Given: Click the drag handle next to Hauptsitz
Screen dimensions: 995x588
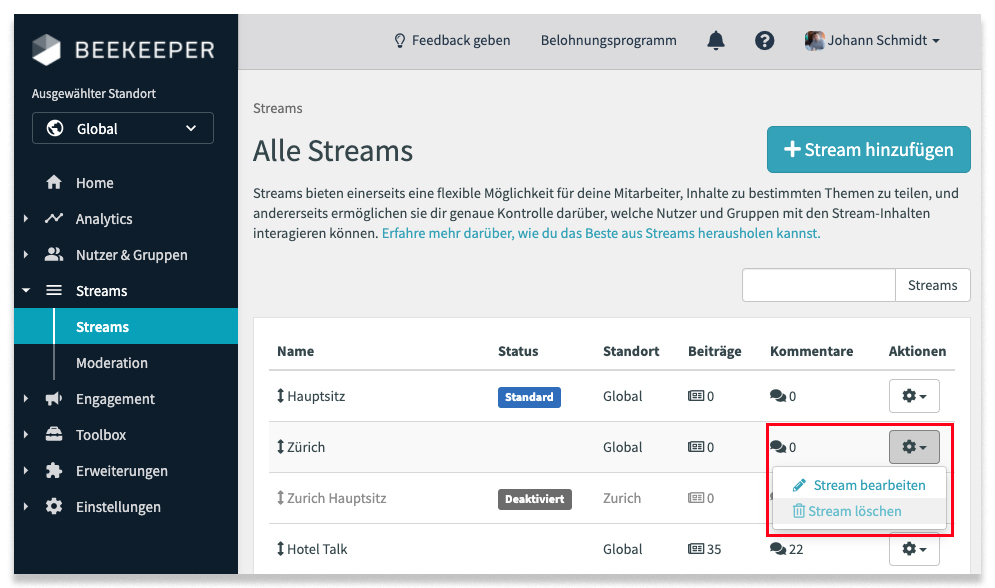Looking at the screenshot, I should [281, 397].
